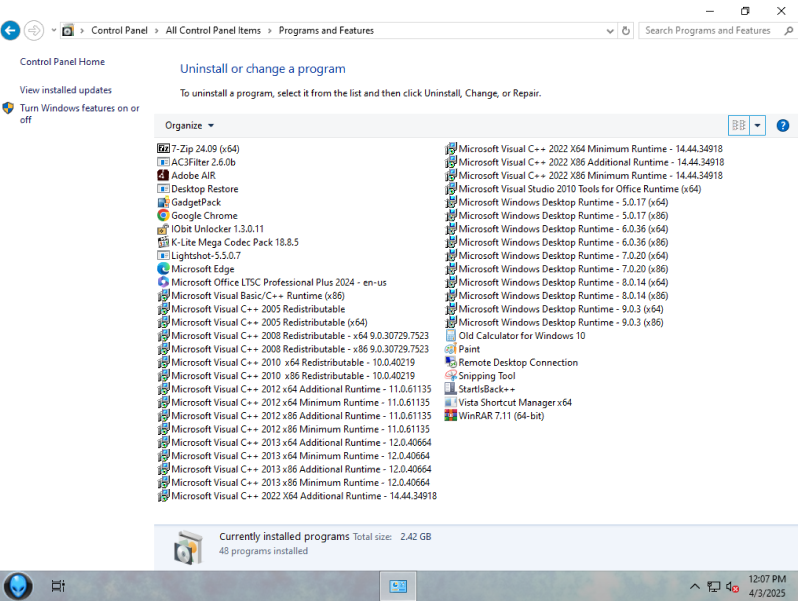Image resolution: width=798 pixels, height=601 pixels.
Task: Select Microsoft Visual Studio 2010 Tools for Office Runtime
Action: tap(573, 189)
